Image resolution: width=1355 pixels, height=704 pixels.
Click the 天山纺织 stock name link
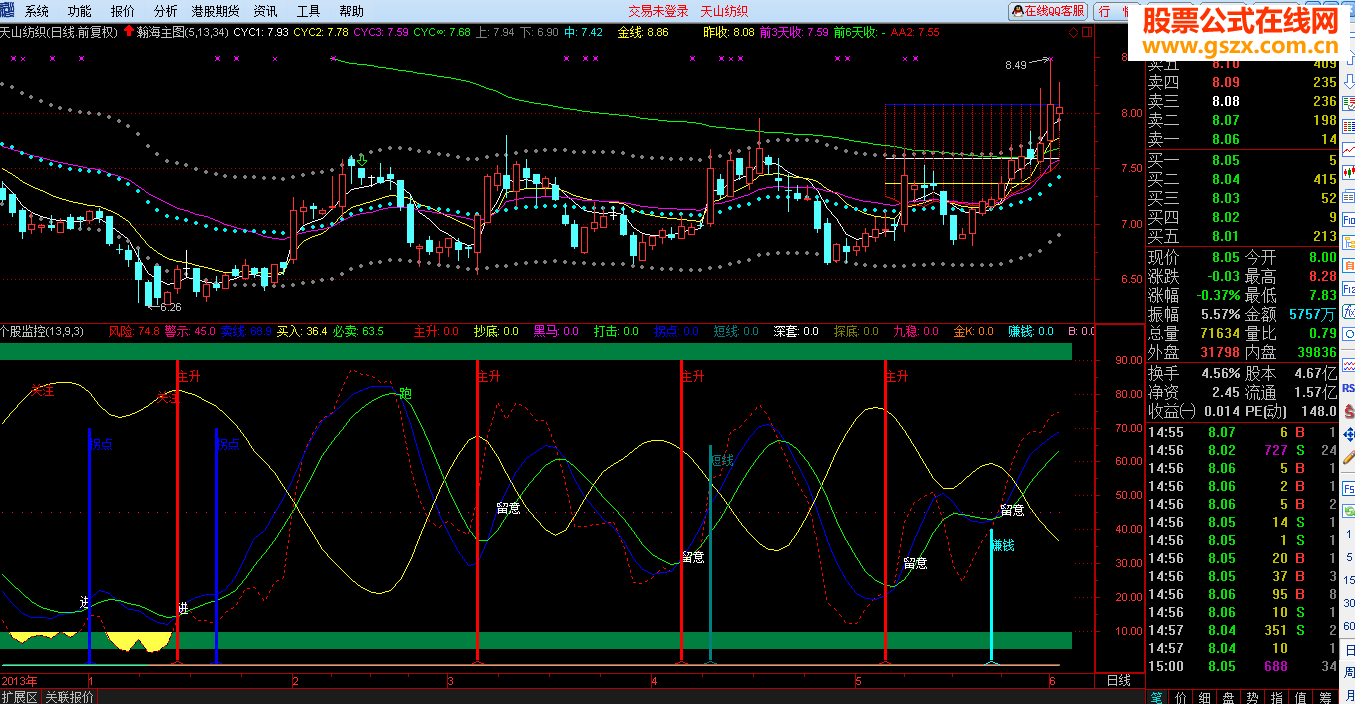724,11
